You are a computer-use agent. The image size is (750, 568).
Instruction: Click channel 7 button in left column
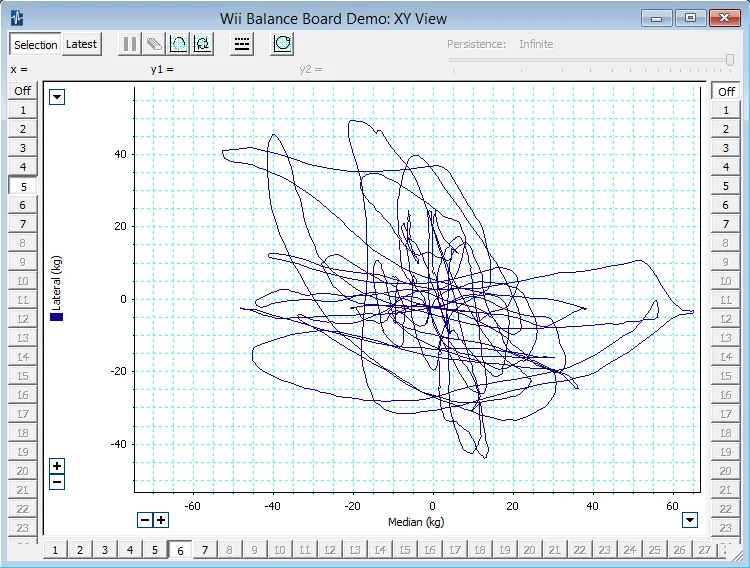pyautogui.click(x=22, y=224)
